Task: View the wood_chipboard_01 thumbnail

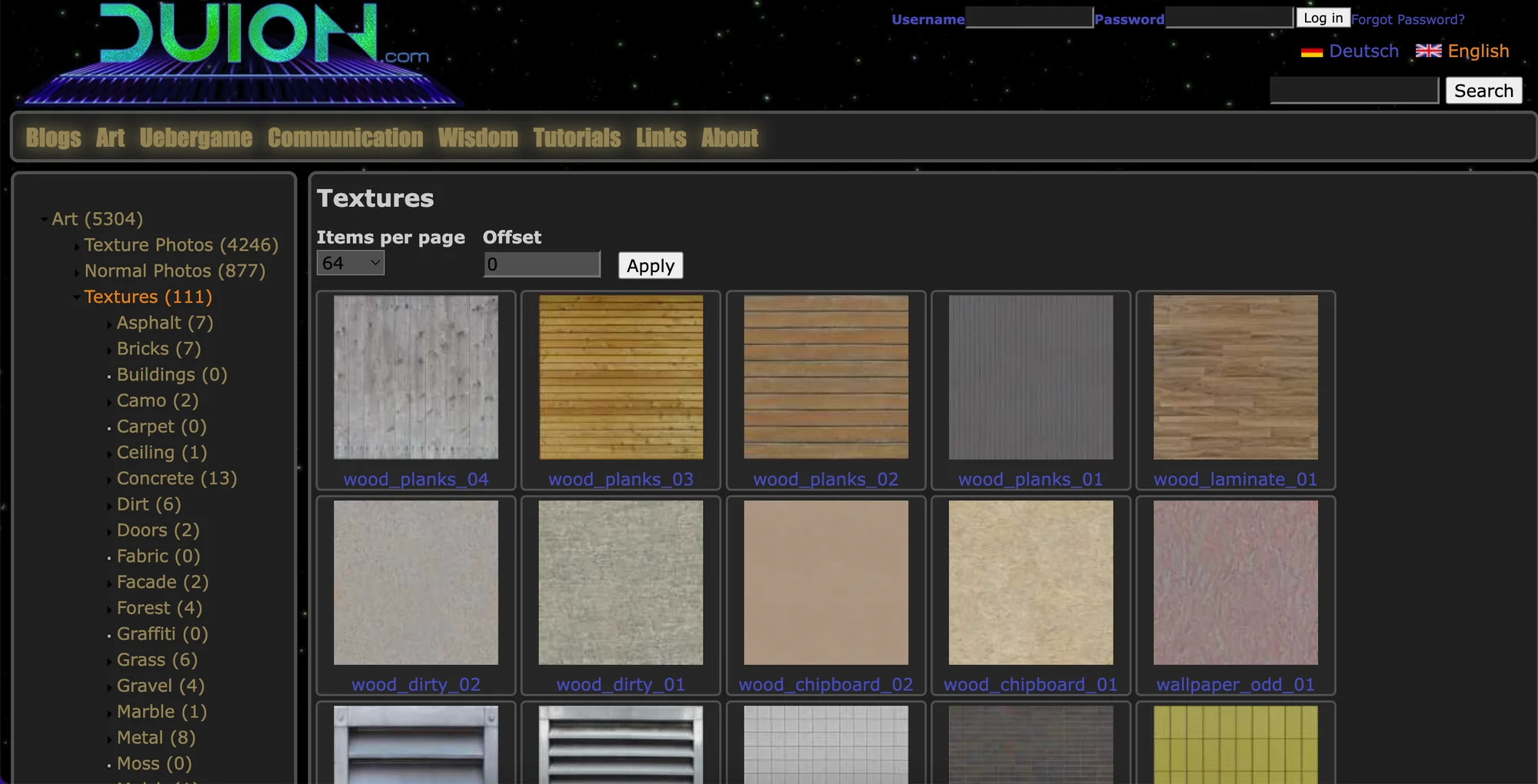Action: 1030,583
